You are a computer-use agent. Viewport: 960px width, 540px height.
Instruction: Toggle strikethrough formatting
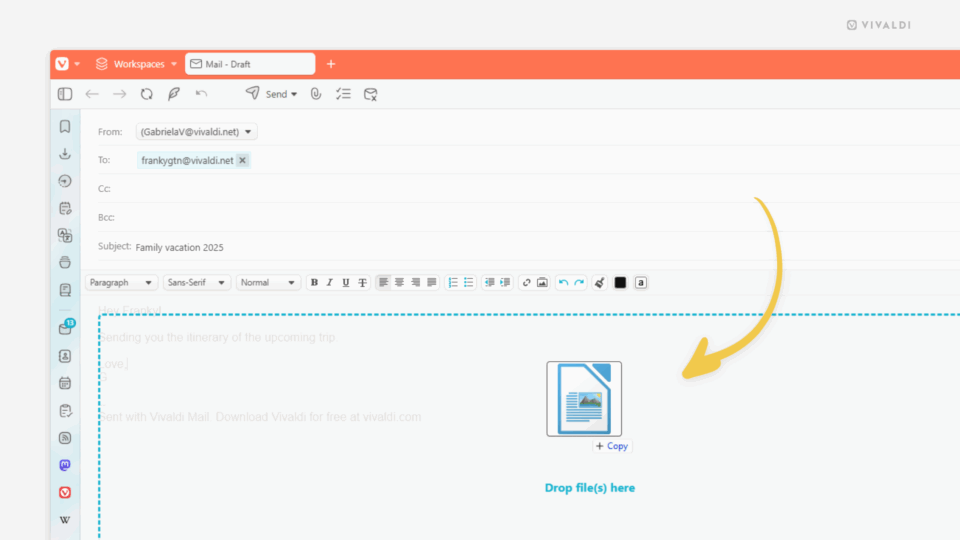[362, 282]
